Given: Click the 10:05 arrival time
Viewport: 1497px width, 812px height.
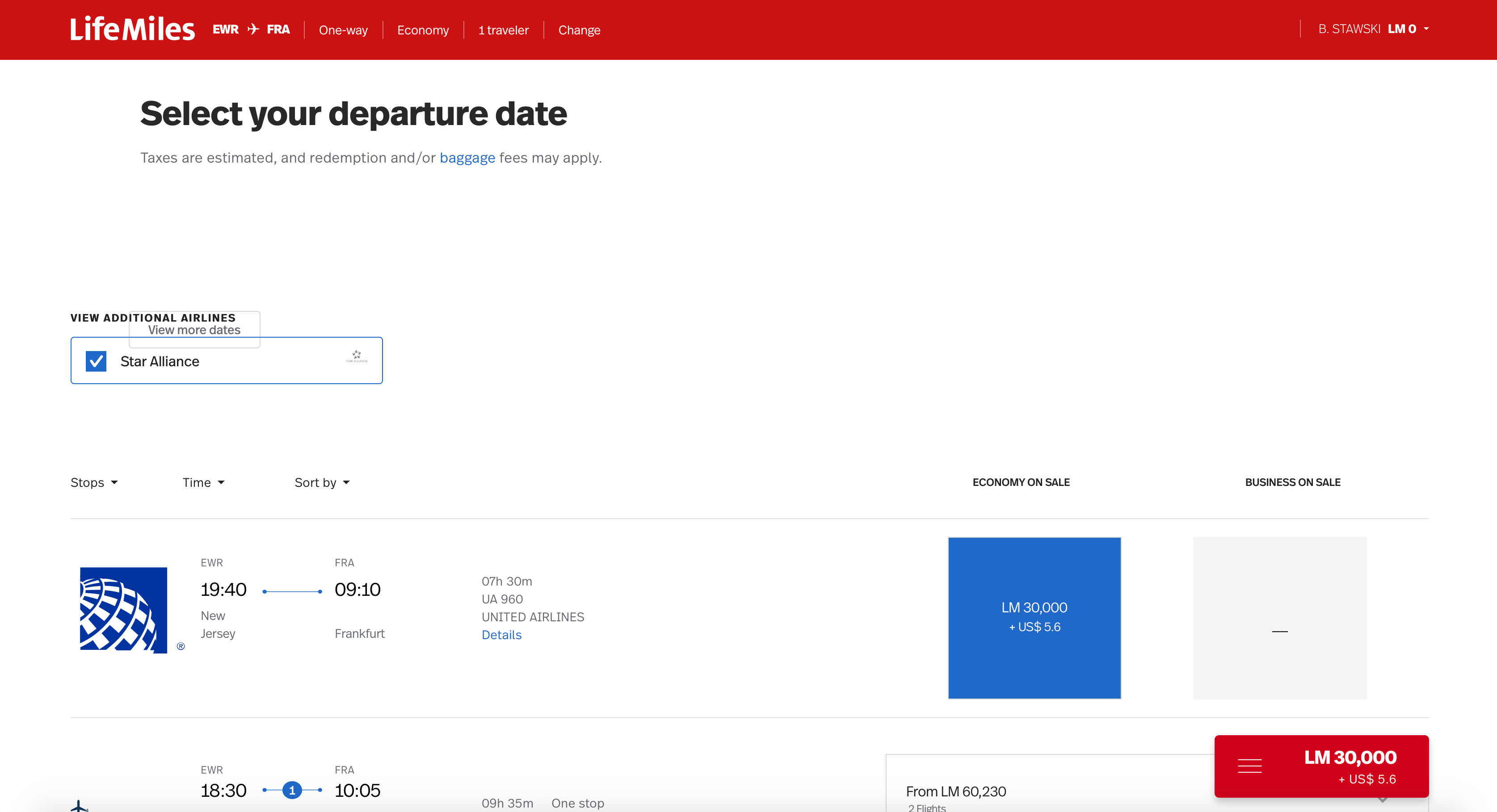Looking at the screenshot, I should tap(357, 791).
